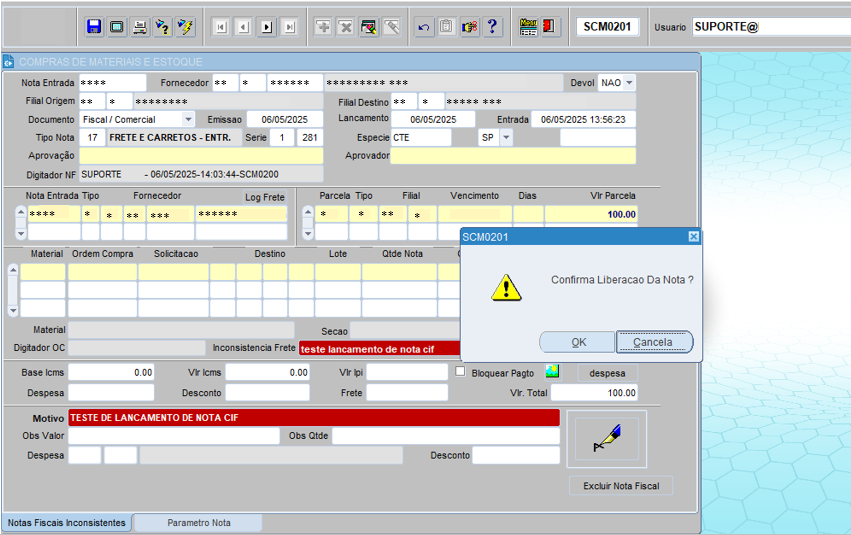The width and height of the screenshot is (851, 535).
Task: Open the SP state dropdown
Action: pos(506,137)
